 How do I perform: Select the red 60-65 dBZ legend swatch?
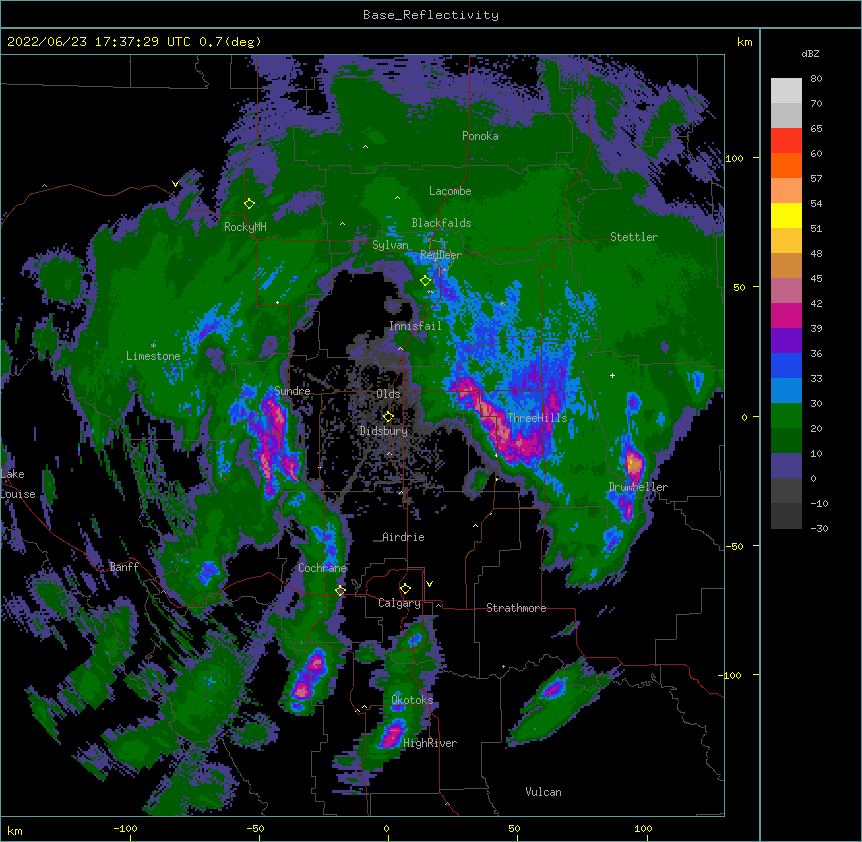click(x=786, y=140)
